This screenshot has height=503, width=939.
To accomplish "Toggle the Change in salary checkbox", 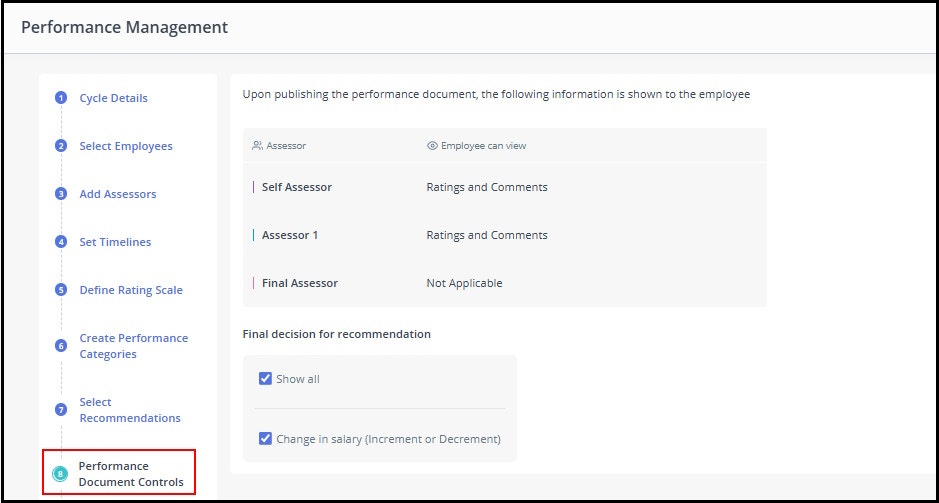I will click(265, 438).
